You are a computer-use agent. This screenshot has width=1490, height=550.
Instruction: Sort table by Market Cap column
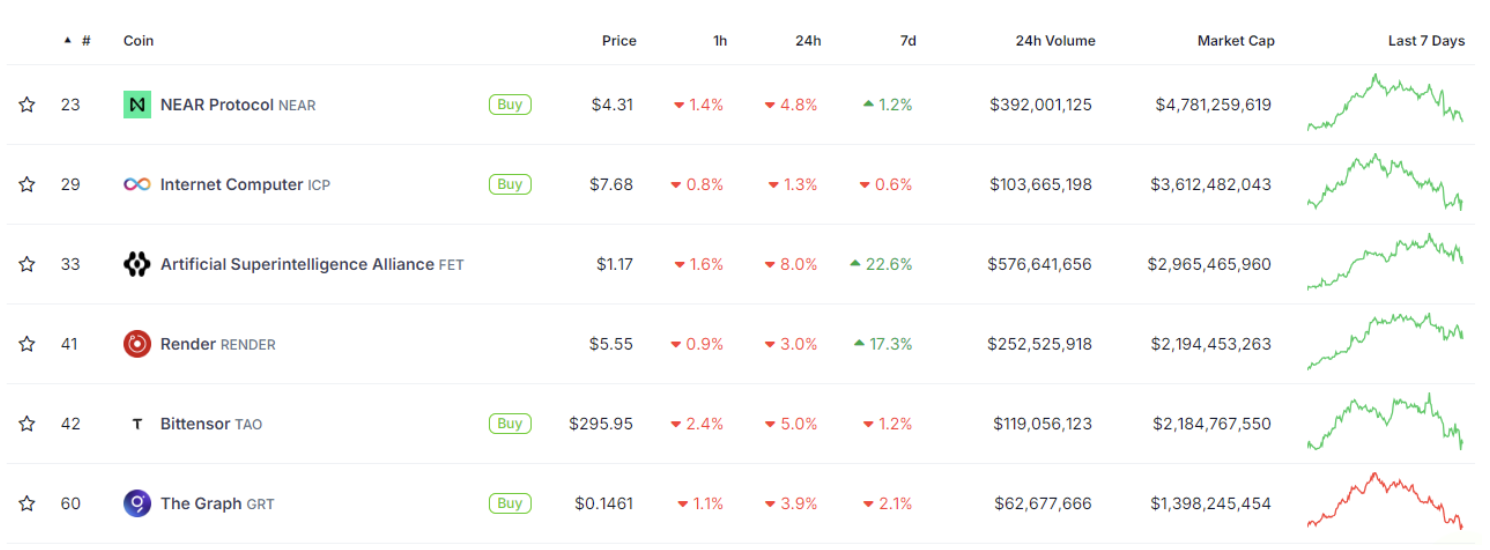pos(1236,41)
